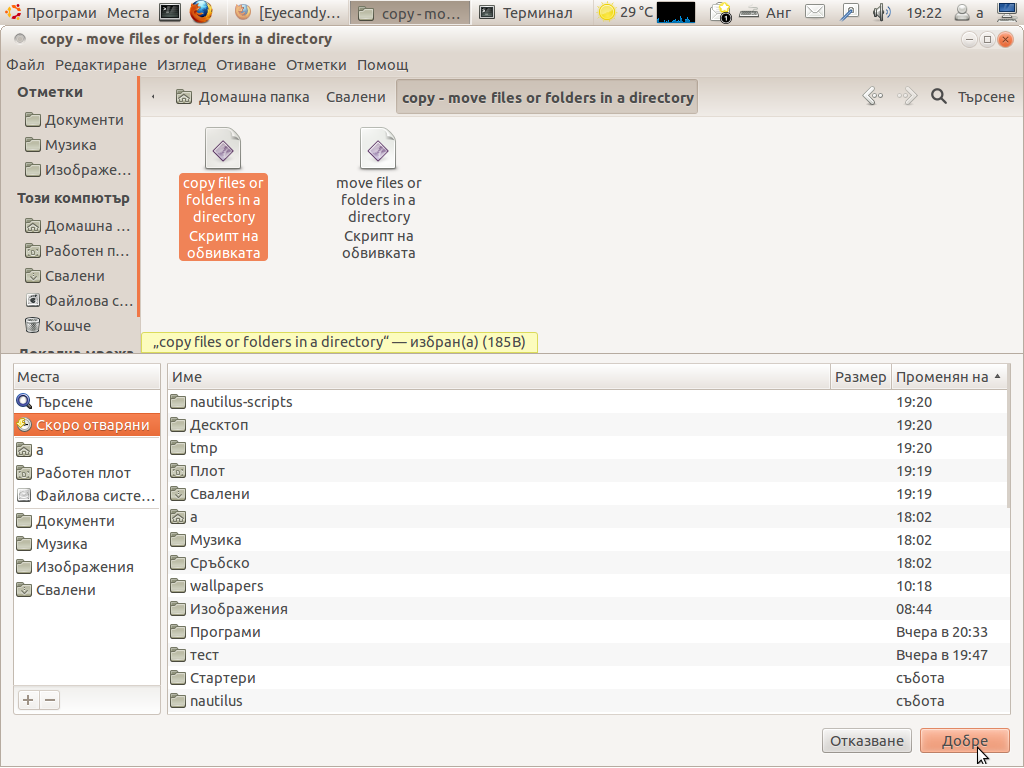This screenshot has height=768, width=1024.
Task: Click the forward navigation arrow icon
Action: click(907, 97)
